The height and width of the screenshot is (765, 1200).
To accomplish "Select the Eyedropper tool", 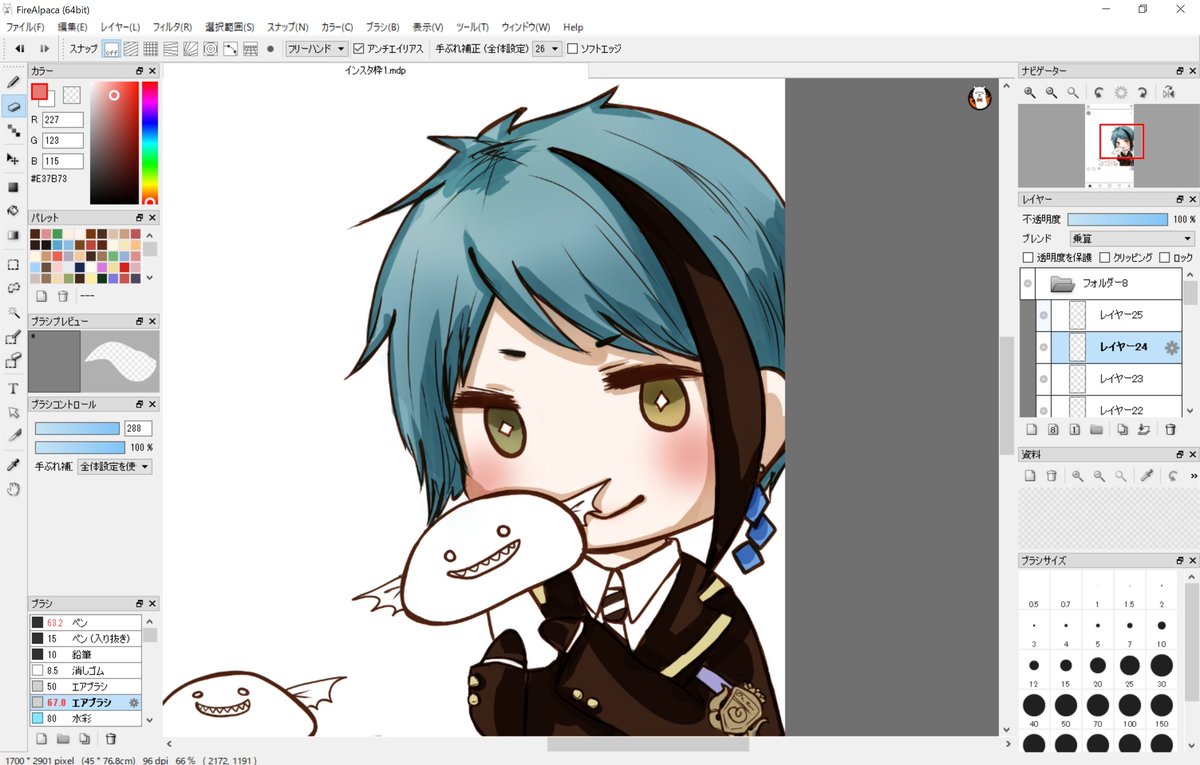I will coord(13,465).
